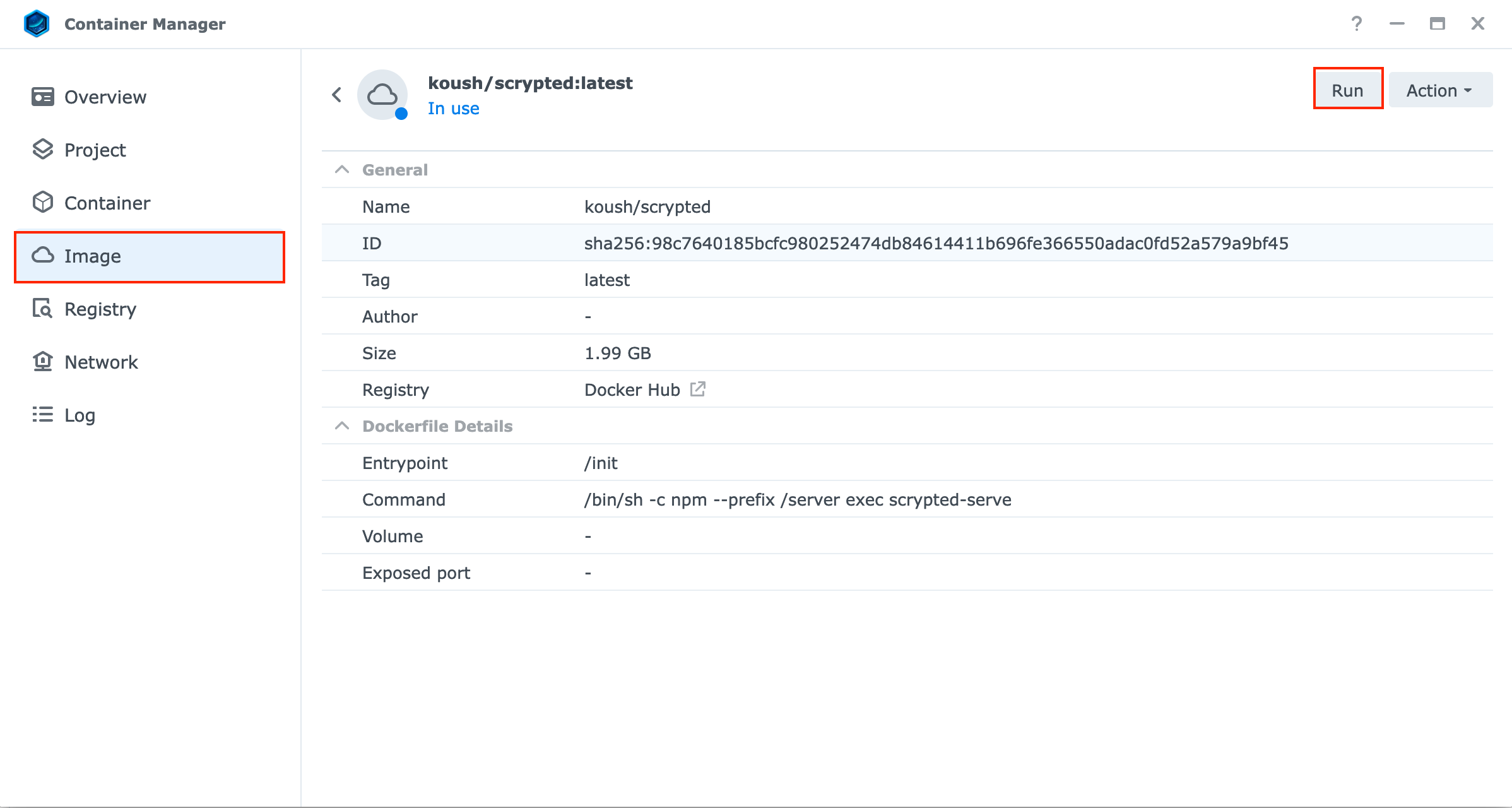The width and height of the screenshot is (1512, 808).
Task: Run the koush/scrypted image
Action: [x=1347, y=90]
